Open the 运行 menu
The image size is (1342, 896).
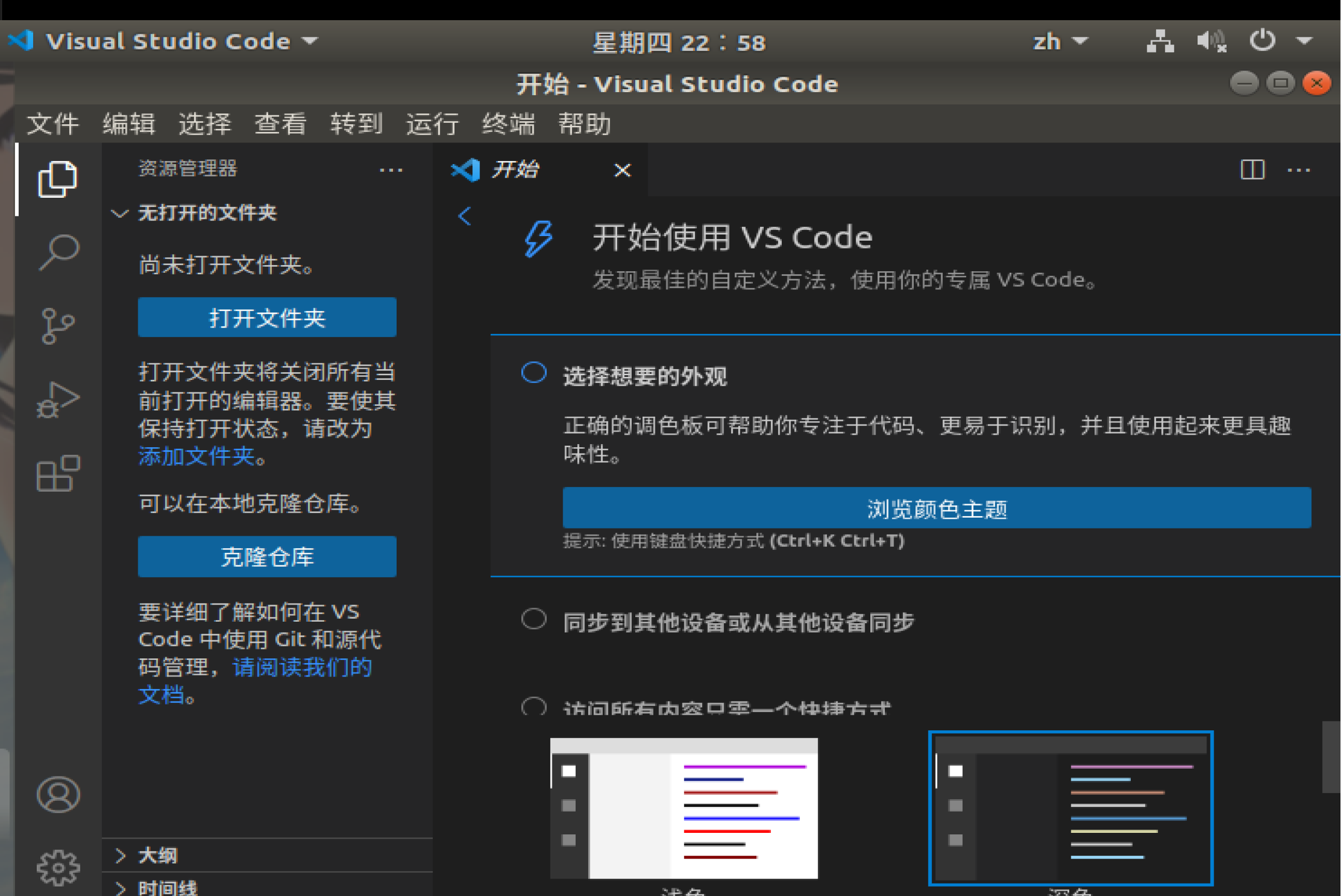pyautogui.click(x=433, y=123)
